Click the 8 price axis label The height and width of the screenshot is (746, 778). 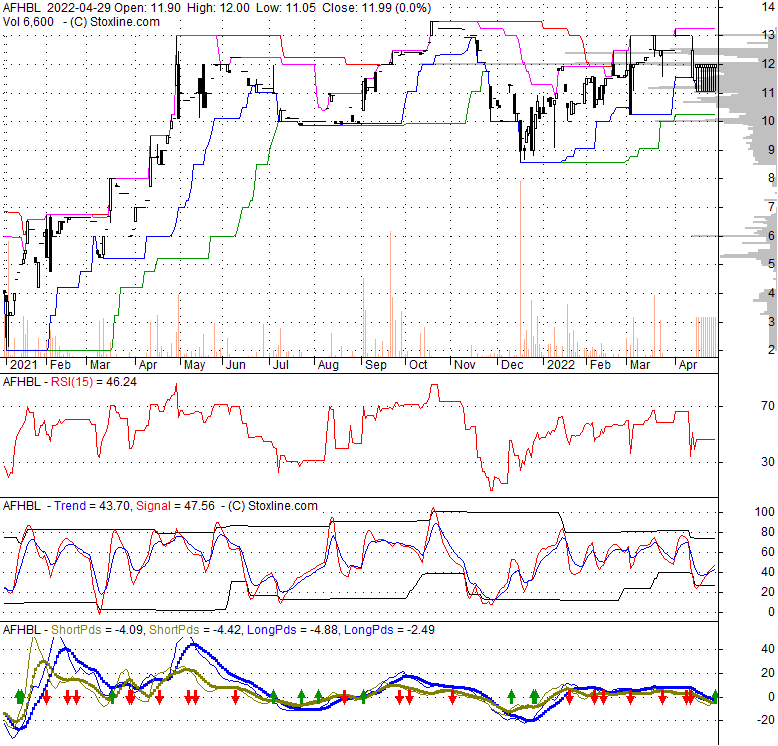[x=771, y=178]
